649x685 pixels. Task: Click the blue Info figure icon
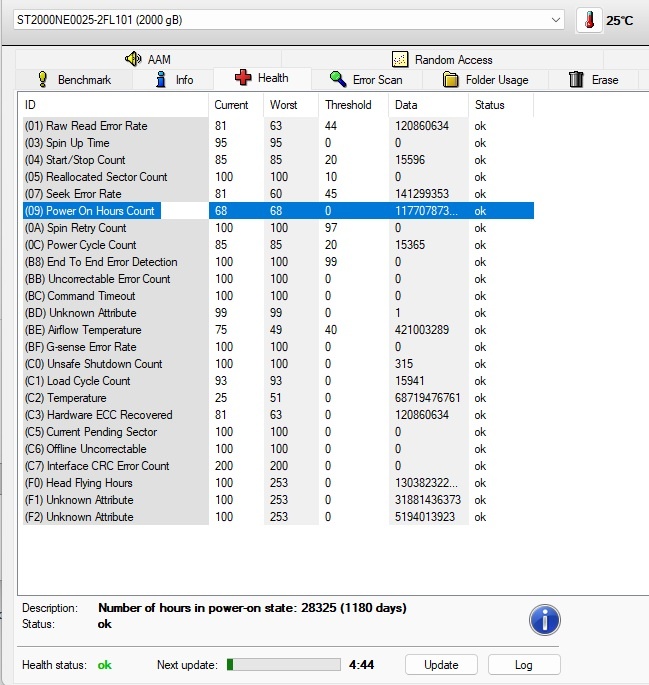161,79
